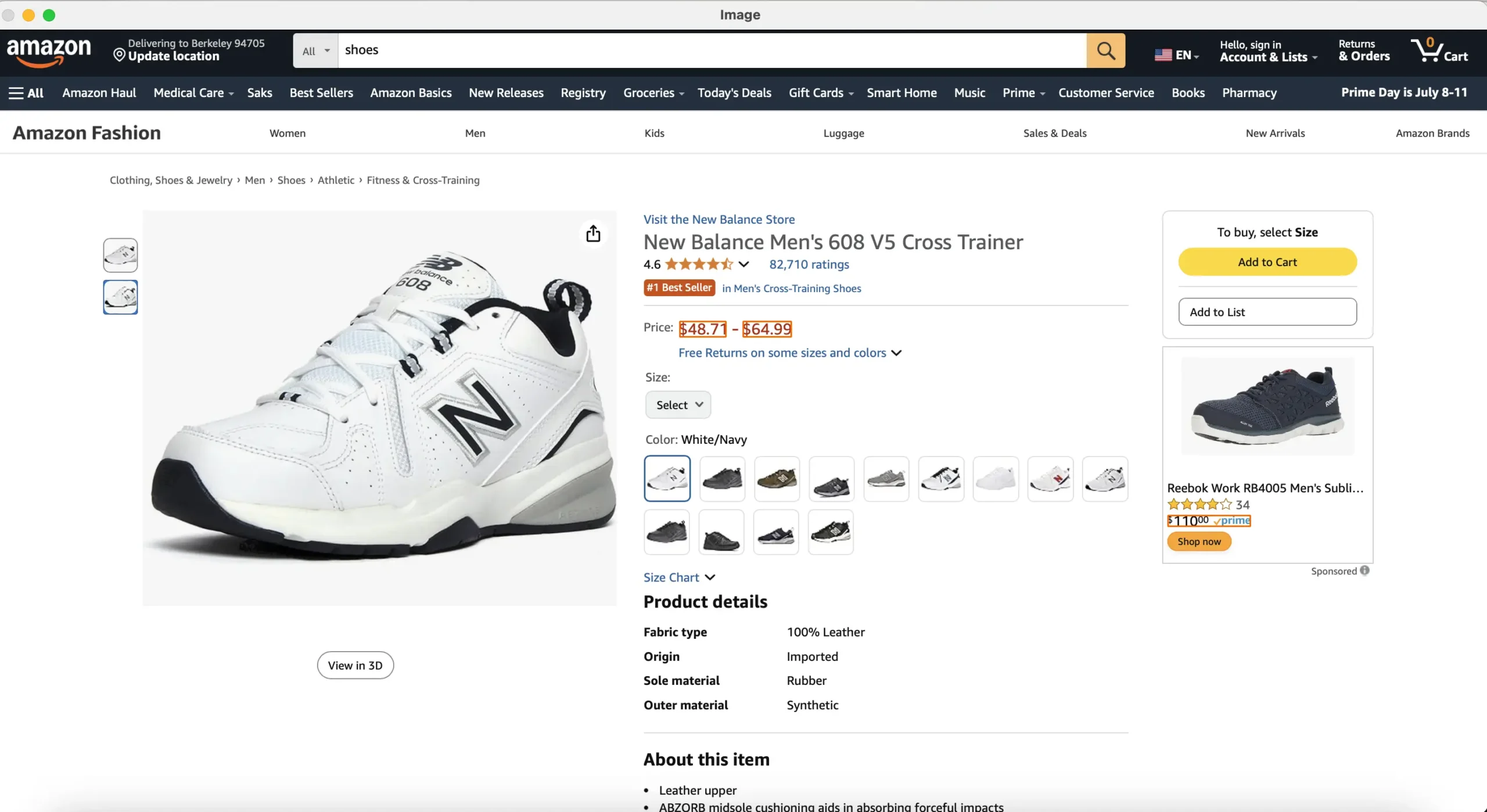Open the Size Select dropdown
The image size is (1487, 812).
(x=678, y=405)
